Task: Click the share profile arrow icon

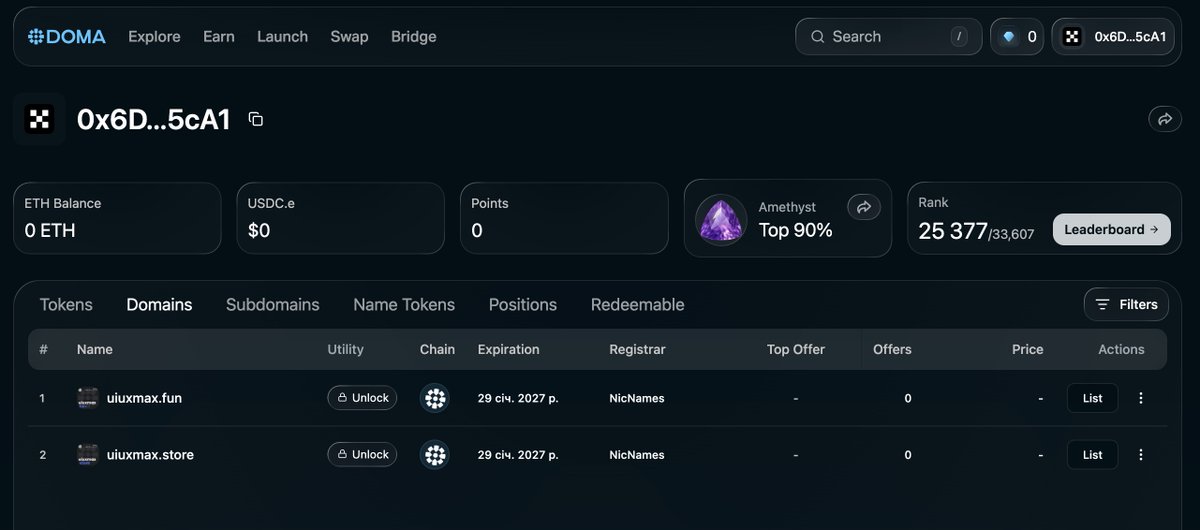Action: coord(1164,119)
